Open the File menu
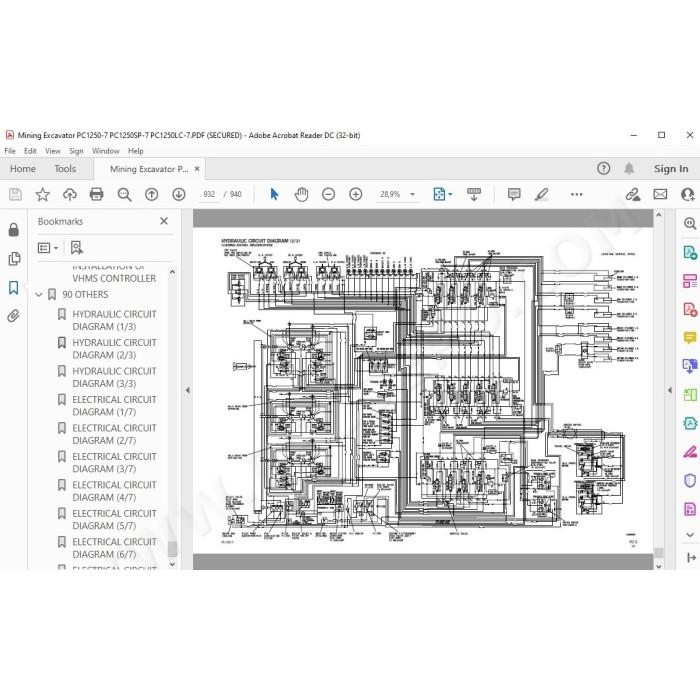Viewport: 700px width, 700px height. pyautogui.click(x=10, y=151)
